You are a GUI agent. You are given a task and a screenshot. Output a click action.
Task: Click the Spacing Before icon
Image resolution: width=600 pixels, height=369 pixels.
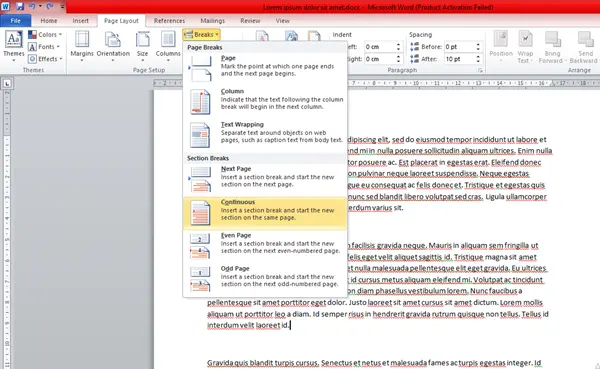tap(414, 47)
